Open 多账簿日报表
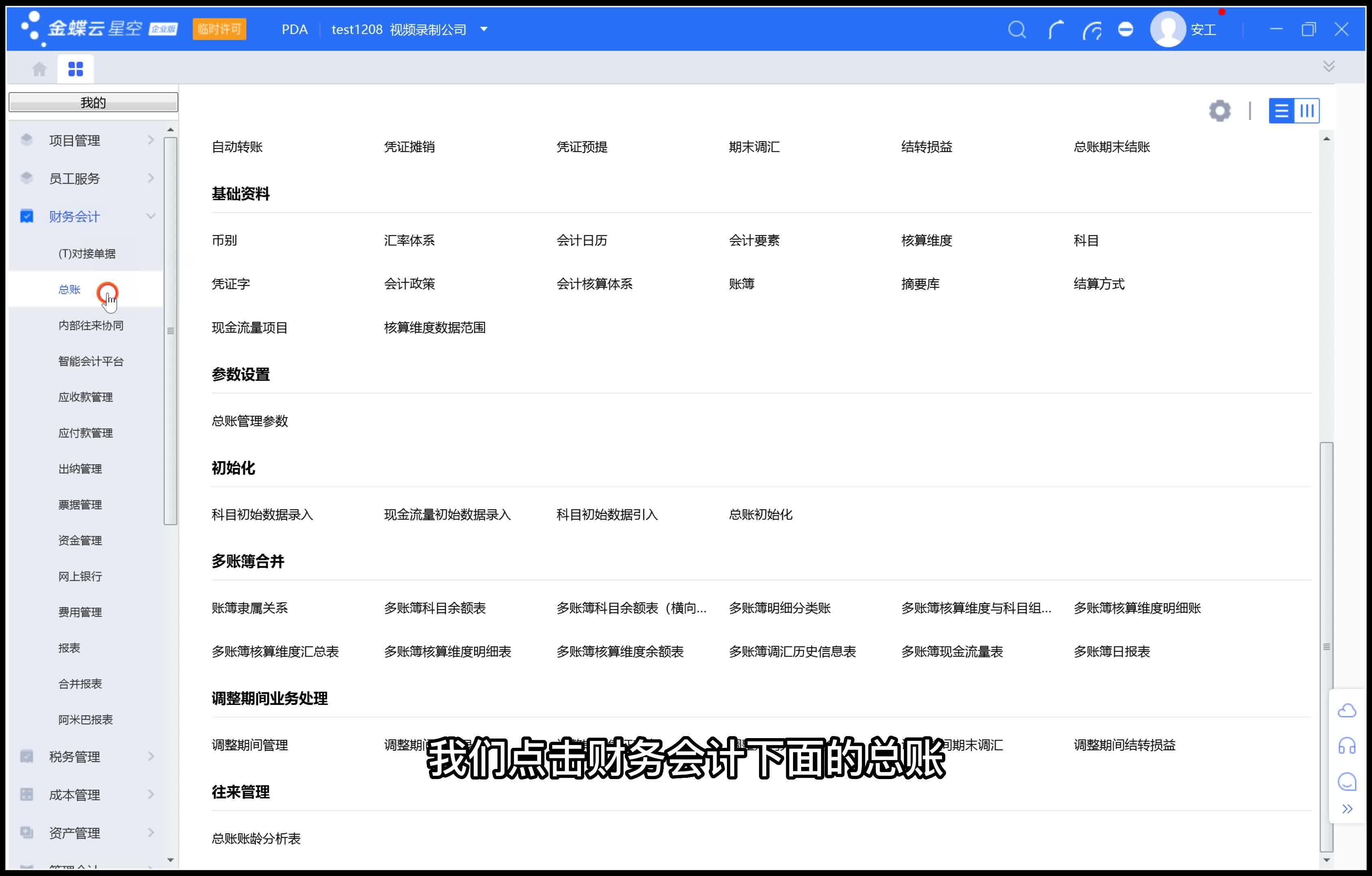Viewport: 1372px width, 876px height. pos(1112,651)
